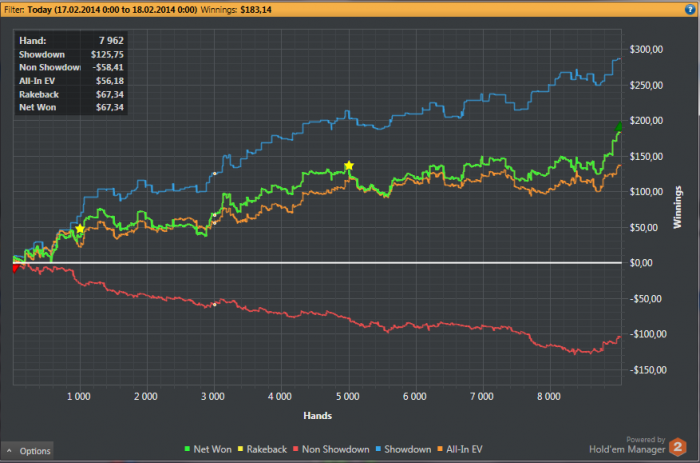Click the Hands x-axis title
Image resolution: width=700 pixels, height=463 pixels.
coord(317,416)
